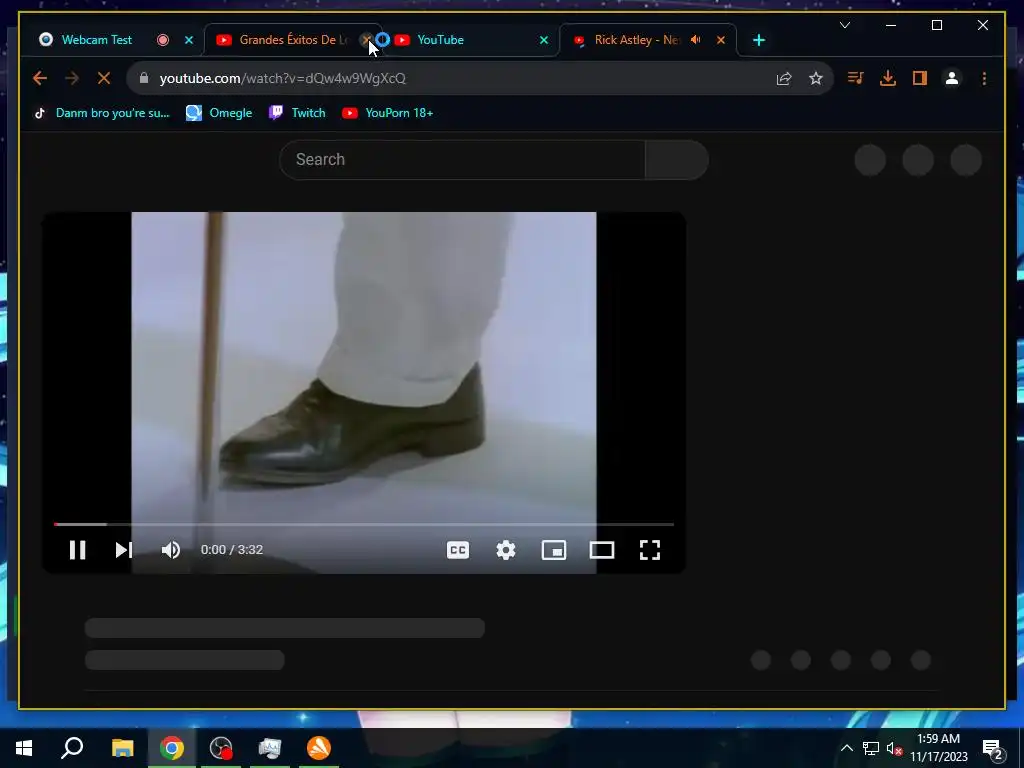Open Chrome profile menu
1024x768 pixels.
pos(952,78)
